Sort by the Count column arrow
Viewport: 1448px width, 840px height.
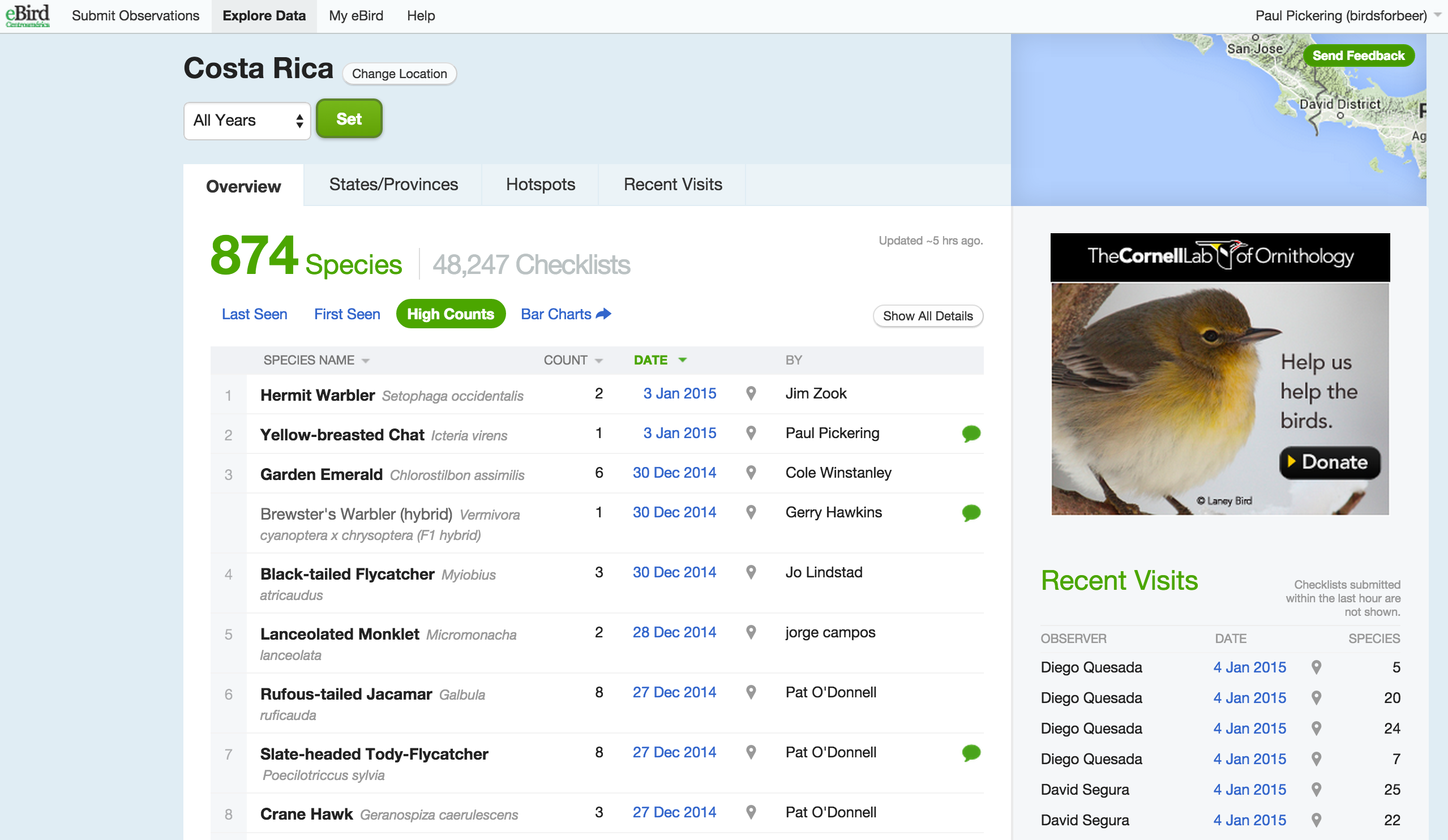[599, 361]
